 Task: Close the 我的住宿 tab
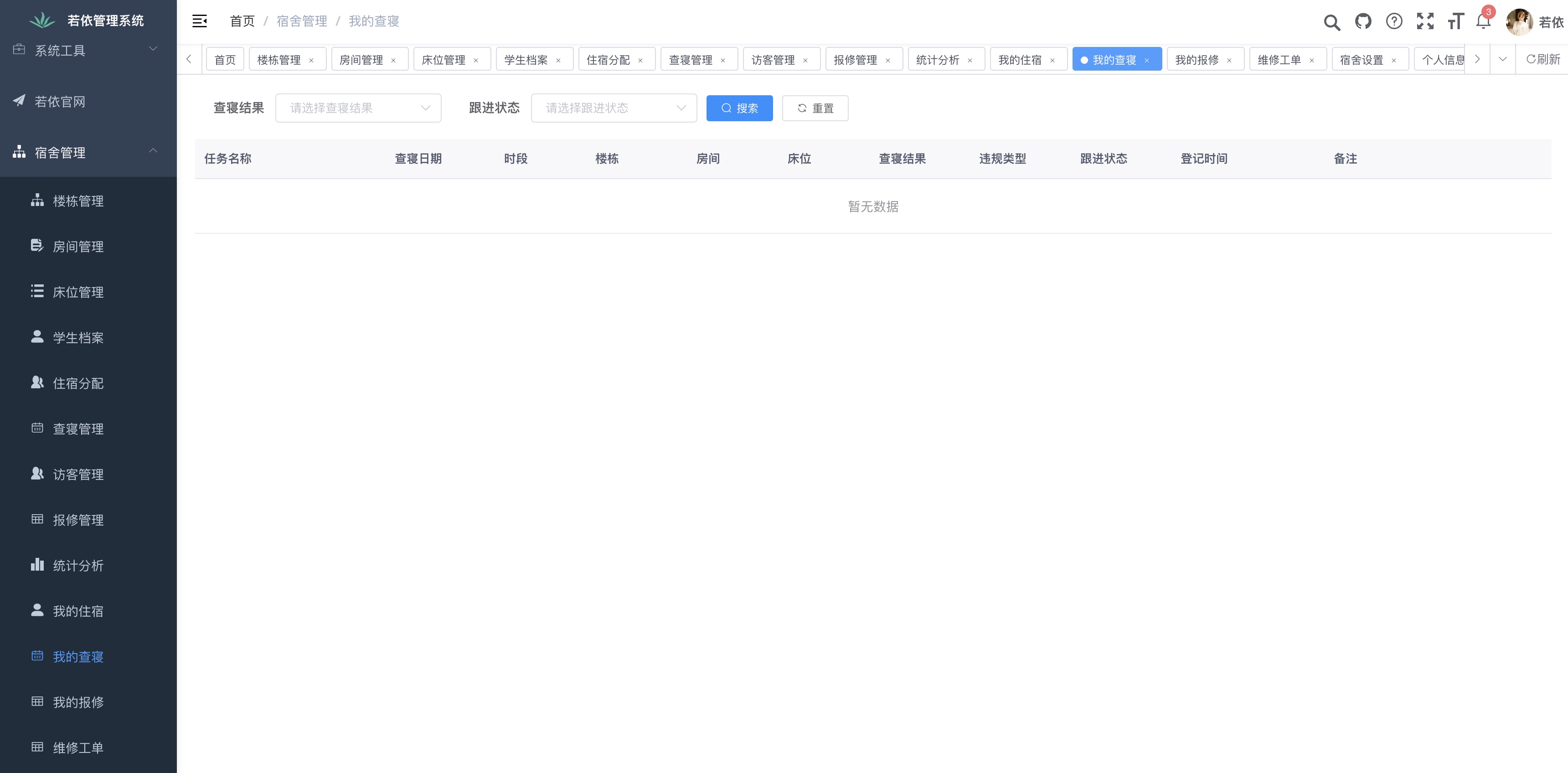tap(1052, 60)
